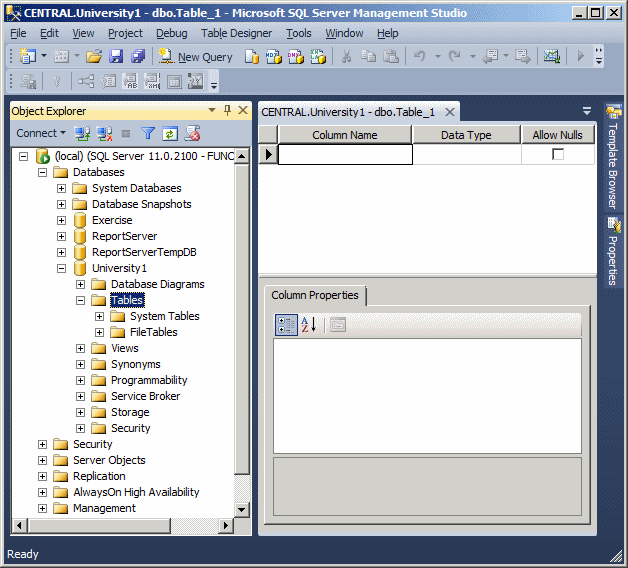The height and width of the screenshot is (568, 628).
Task: Collapse the University1 database node
Action: (x=61, y=268)
